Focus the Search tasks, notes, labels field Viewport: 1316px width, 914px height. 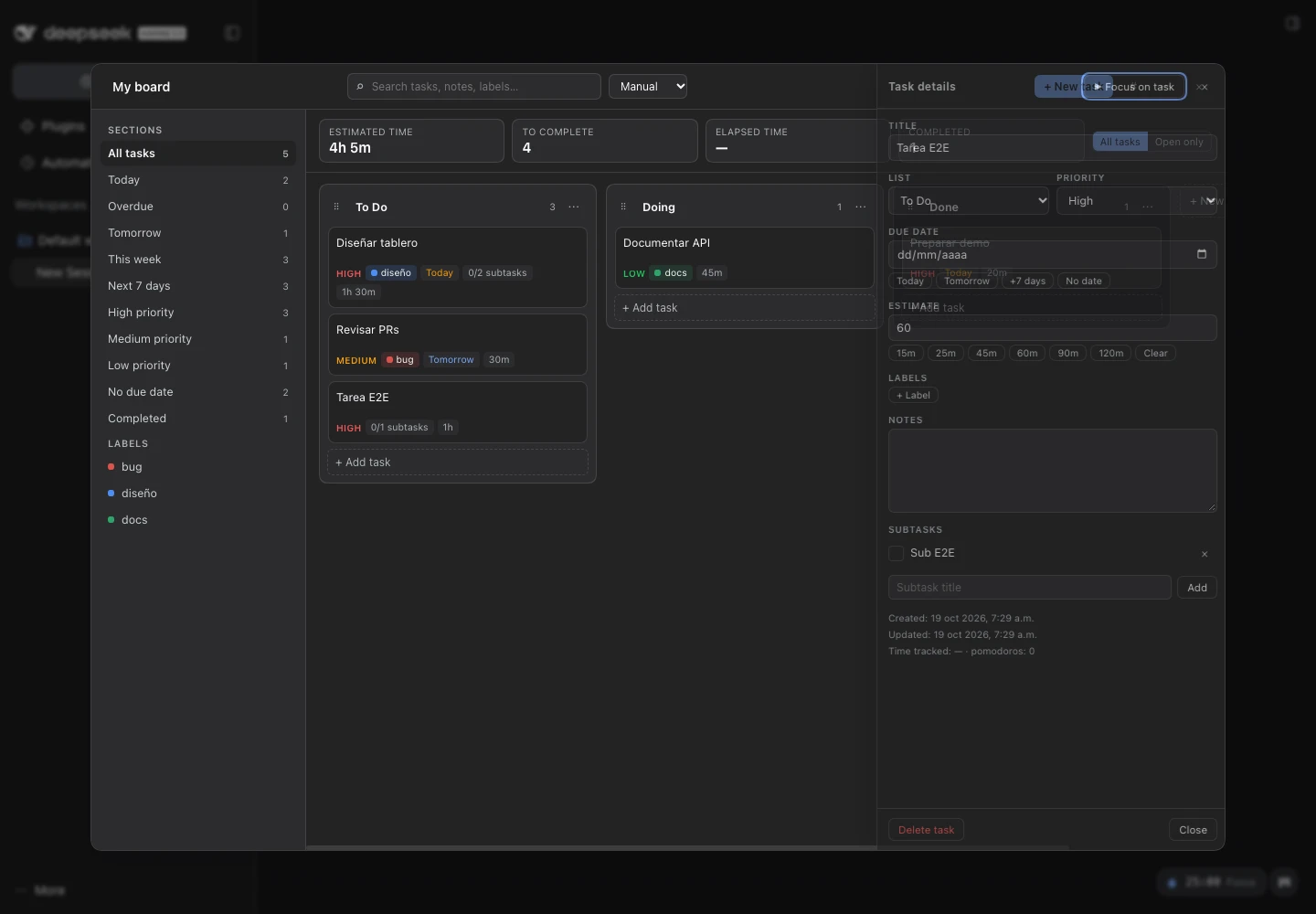click(x=474, y=87)
